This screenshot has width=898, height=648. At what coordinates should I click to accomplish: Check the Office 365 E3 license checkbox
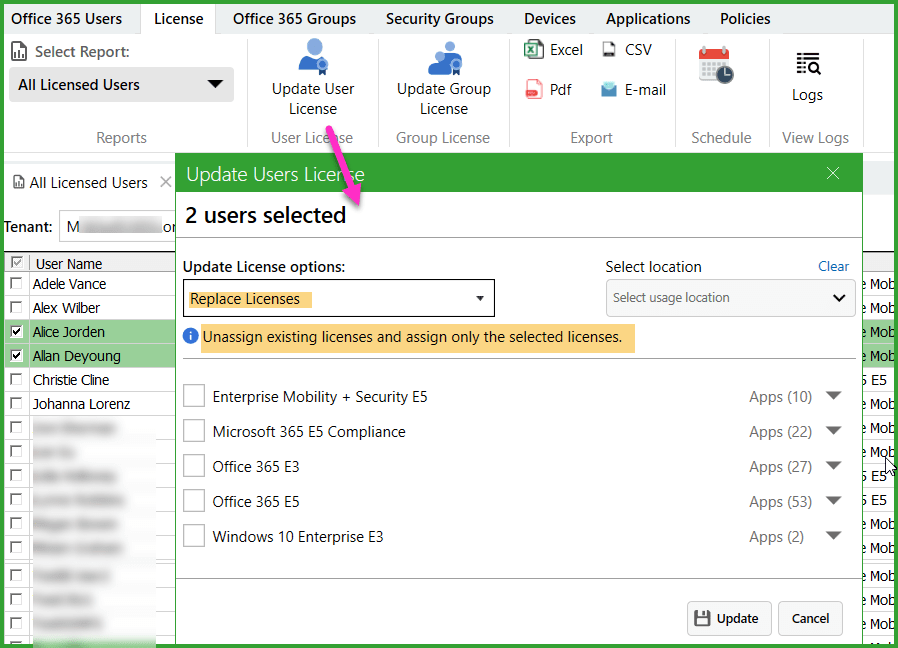pos(194,466)
